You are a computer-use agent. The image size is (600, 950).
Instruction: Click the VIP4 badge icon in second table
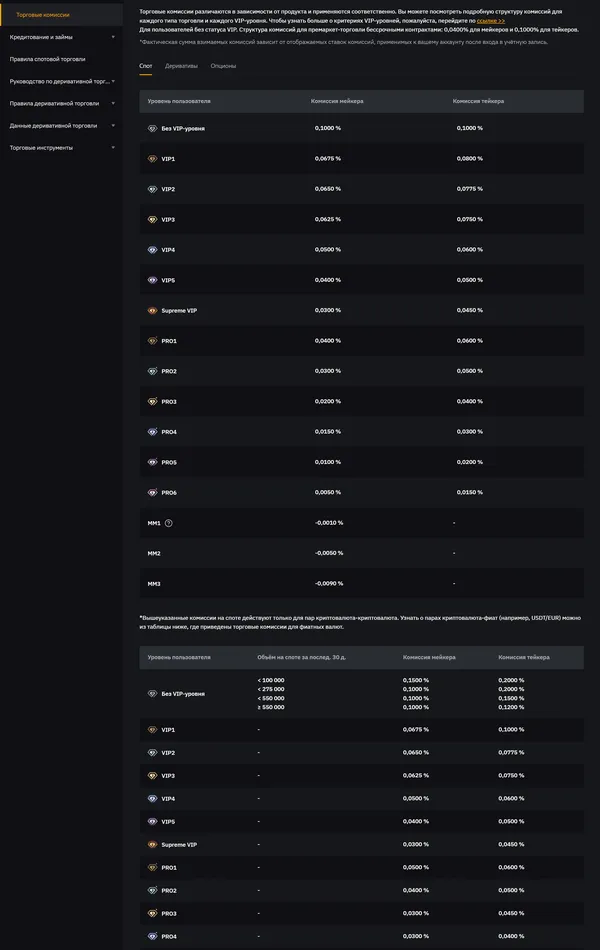(x=152, y=799)
